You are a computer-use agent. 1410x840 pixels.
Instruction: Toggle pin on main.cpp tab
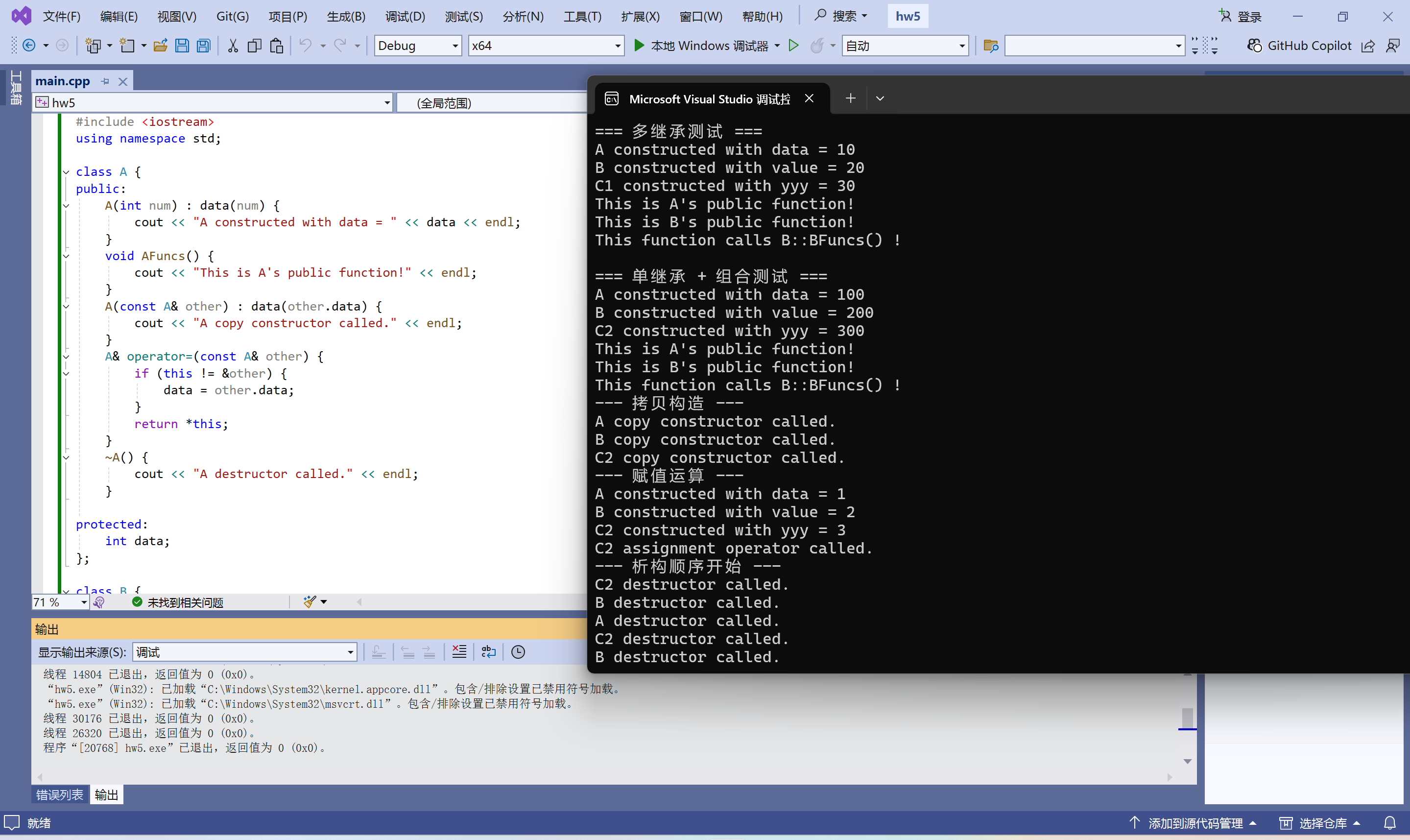coord(105,81)
